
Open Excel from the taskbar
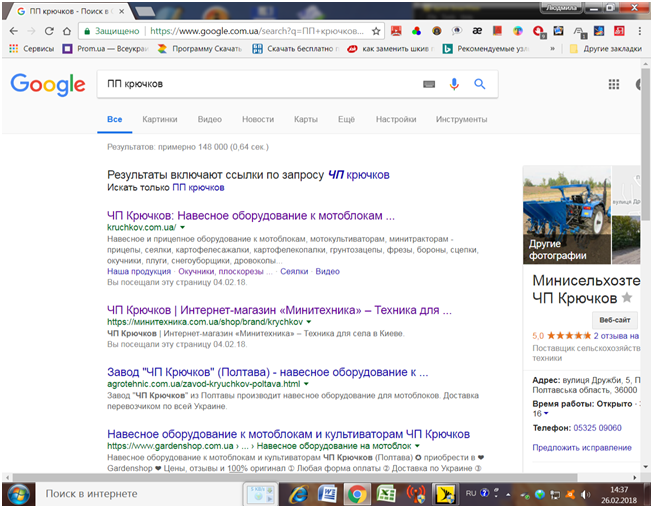[x=386, y=494]
